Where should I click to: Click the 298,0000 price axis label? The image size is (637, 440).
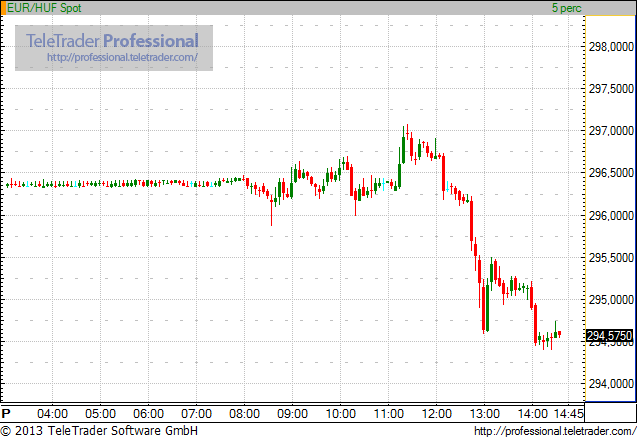coord(611,47)
